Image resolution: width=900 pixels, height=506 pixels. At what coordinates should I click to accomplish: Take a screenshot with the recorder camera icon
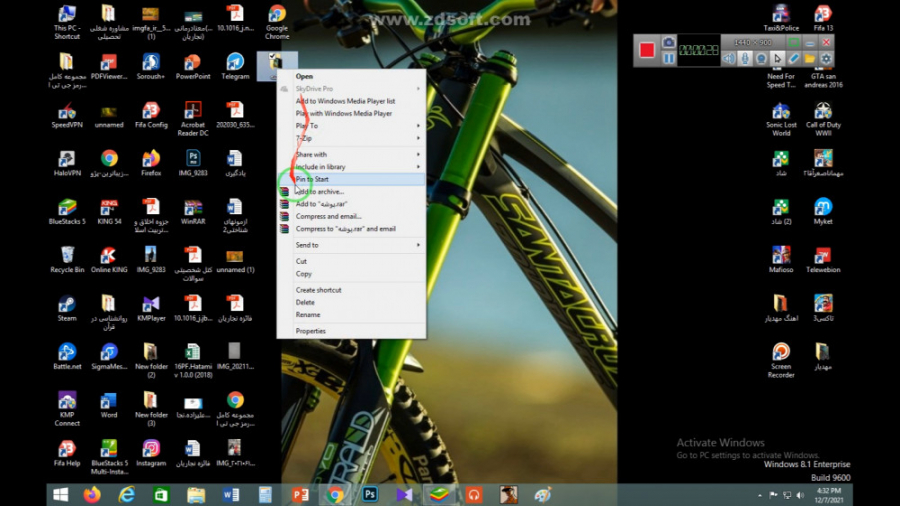(x=669, y=42)
